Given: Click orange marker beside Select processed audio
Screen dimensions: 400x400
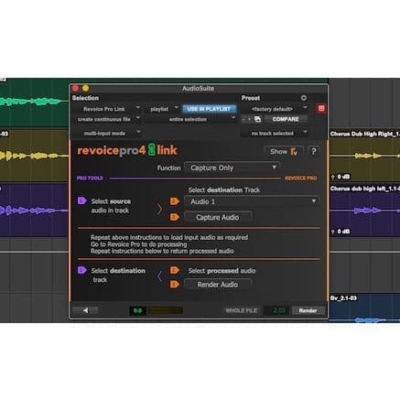Looking at the screenshot, I should [x=175, y=270].
